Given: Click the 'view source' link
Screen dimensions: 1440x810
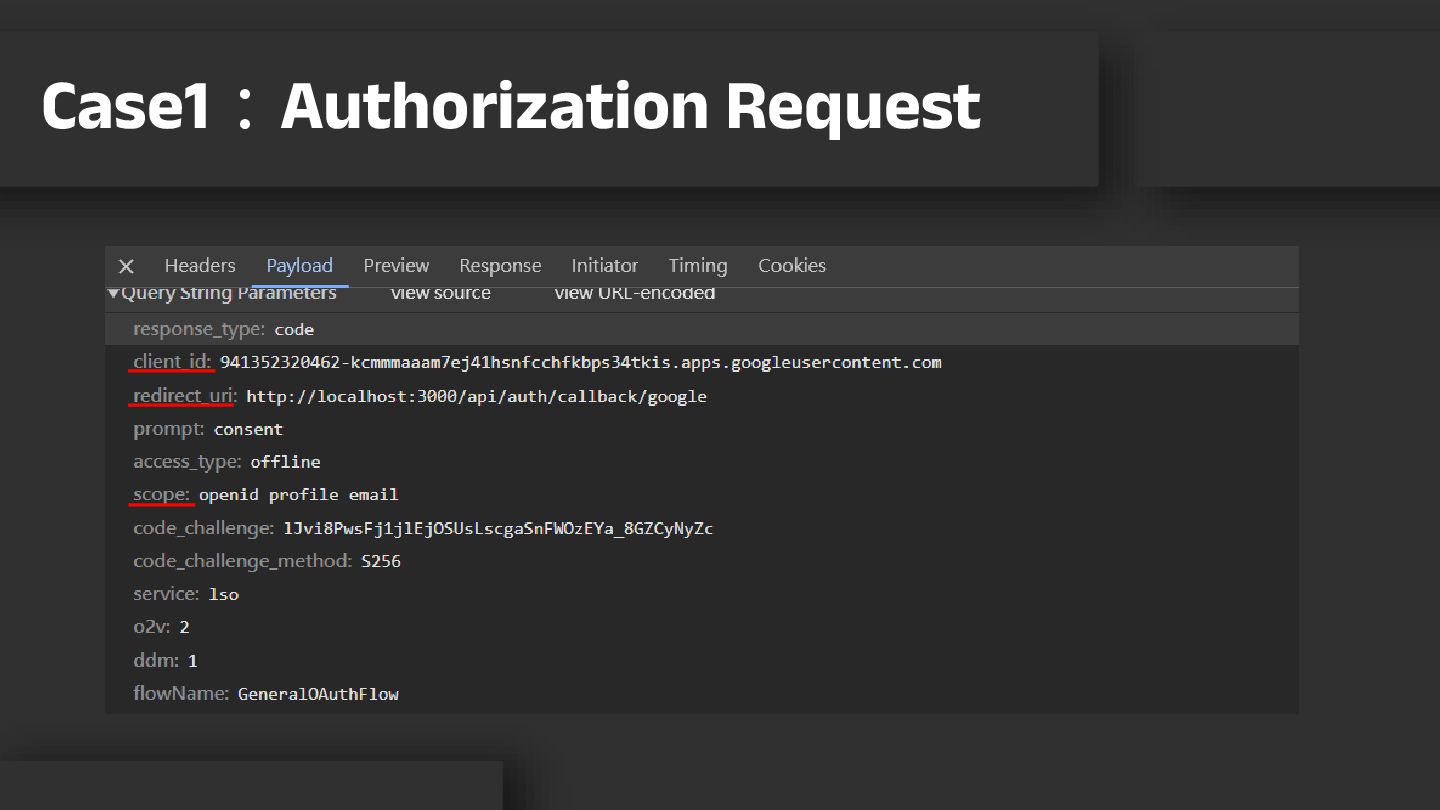Looking at the screenshot, I should pos(440,293).
